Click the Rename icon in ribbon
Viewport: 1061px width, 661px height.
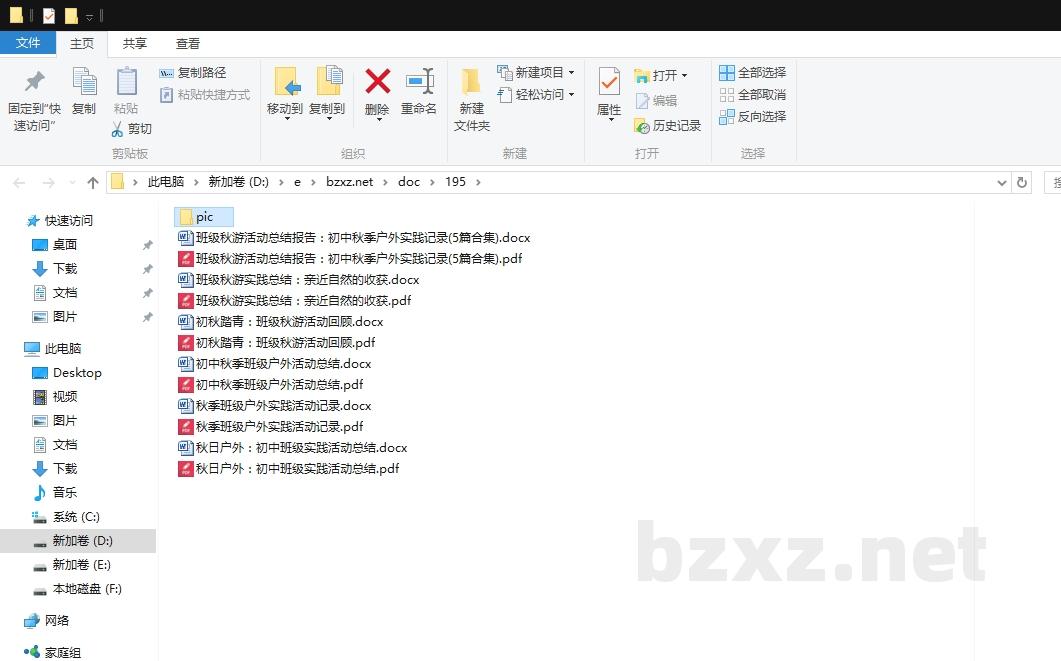419,82
